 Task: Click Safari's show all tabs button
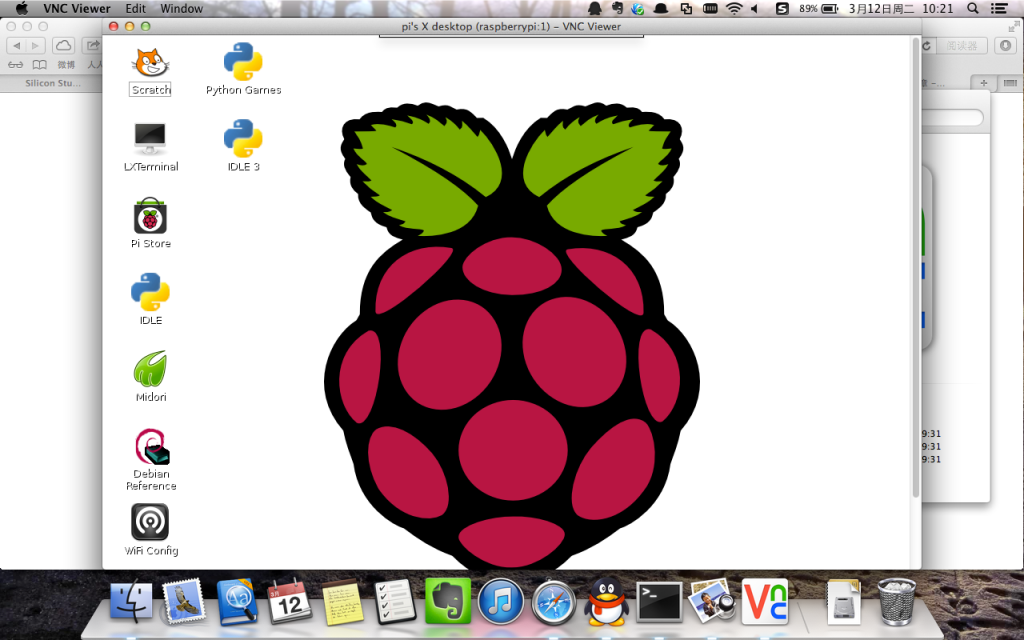pyautogui.click(x=1010, y=83)
